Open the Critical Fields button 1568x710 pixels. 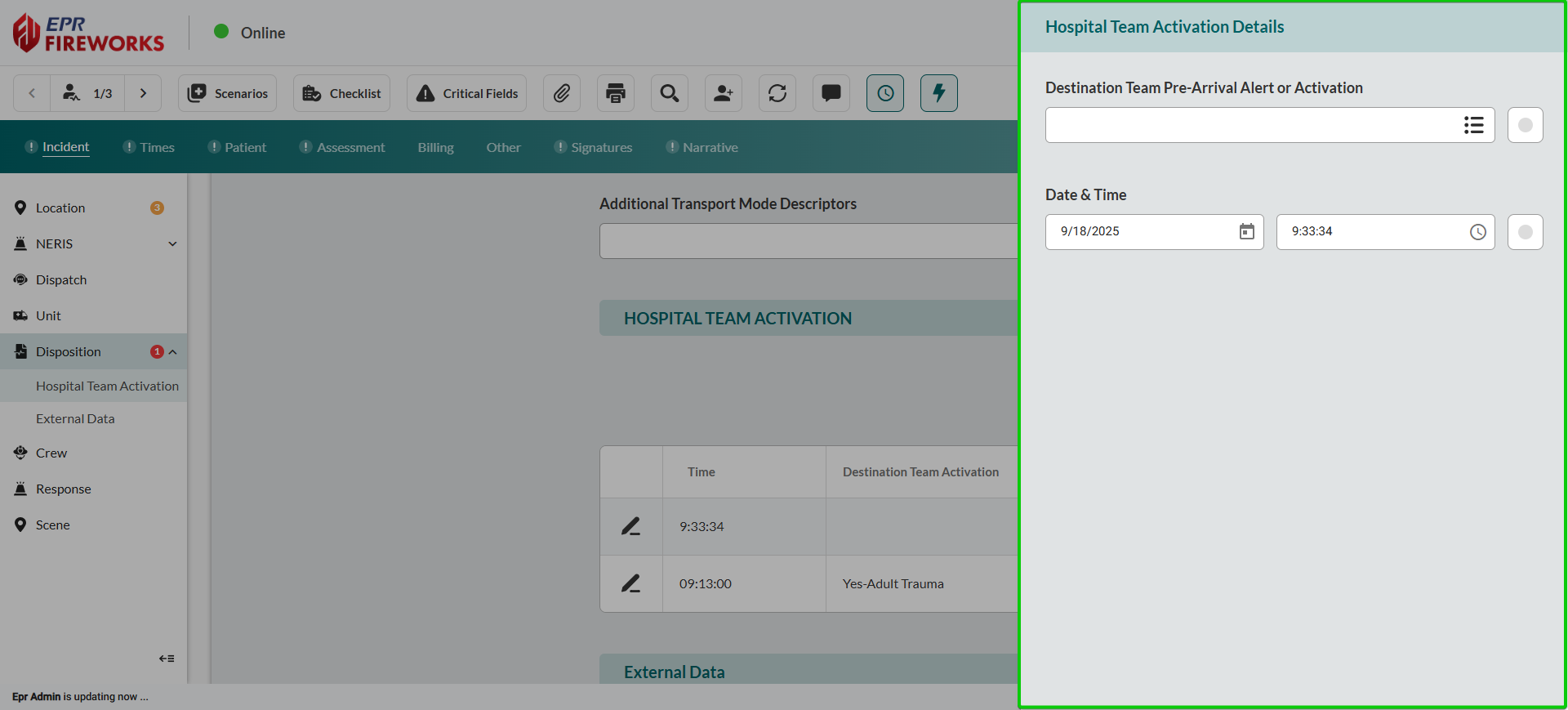coord(467,93)
